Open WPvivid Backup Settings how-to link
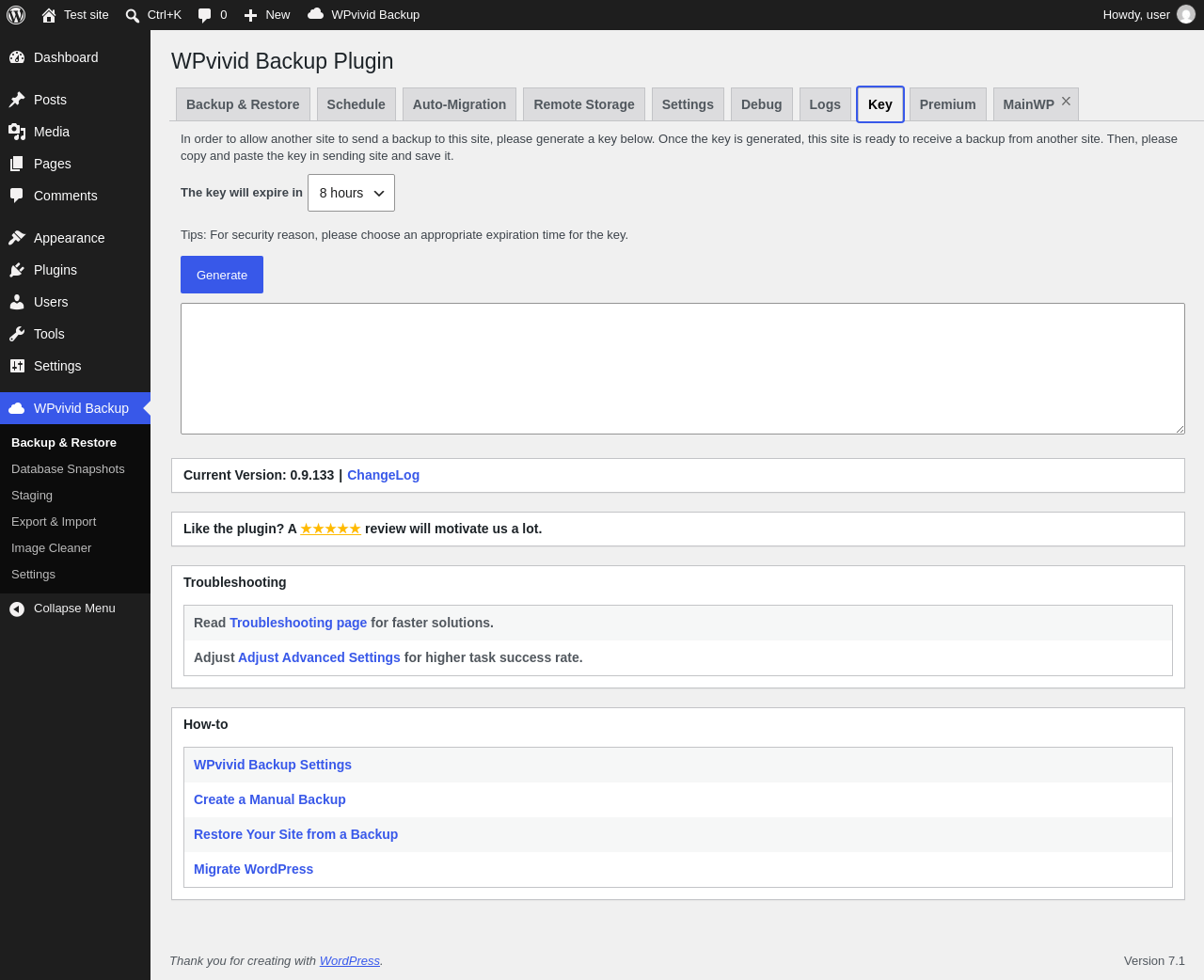Viewport: 1204px width, 980px height. 273,765
